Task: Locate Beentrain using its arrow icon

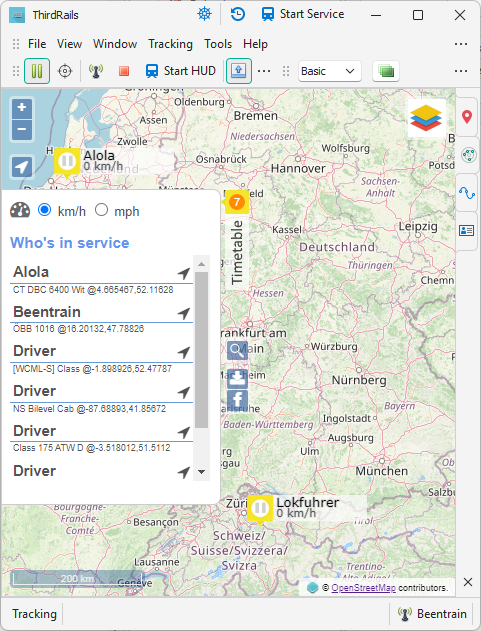Action: pyautogui.click(x=184, y=313)
